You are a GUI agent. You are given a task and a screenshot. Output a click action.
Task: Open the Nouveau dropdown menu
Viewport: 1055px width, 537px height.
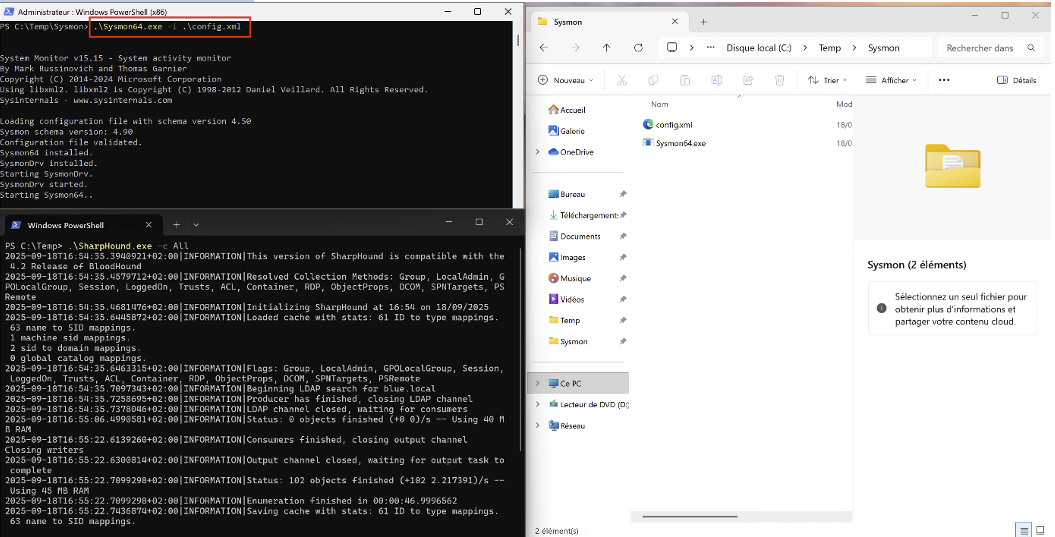coord(565,80)
